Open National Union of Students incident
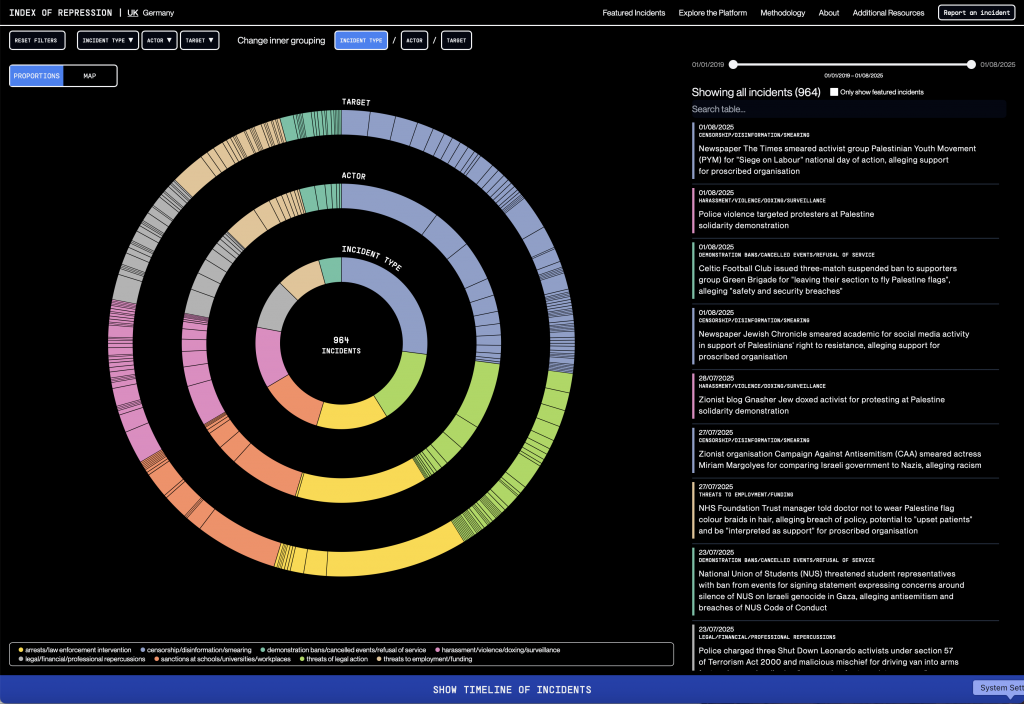 [845, 581]
